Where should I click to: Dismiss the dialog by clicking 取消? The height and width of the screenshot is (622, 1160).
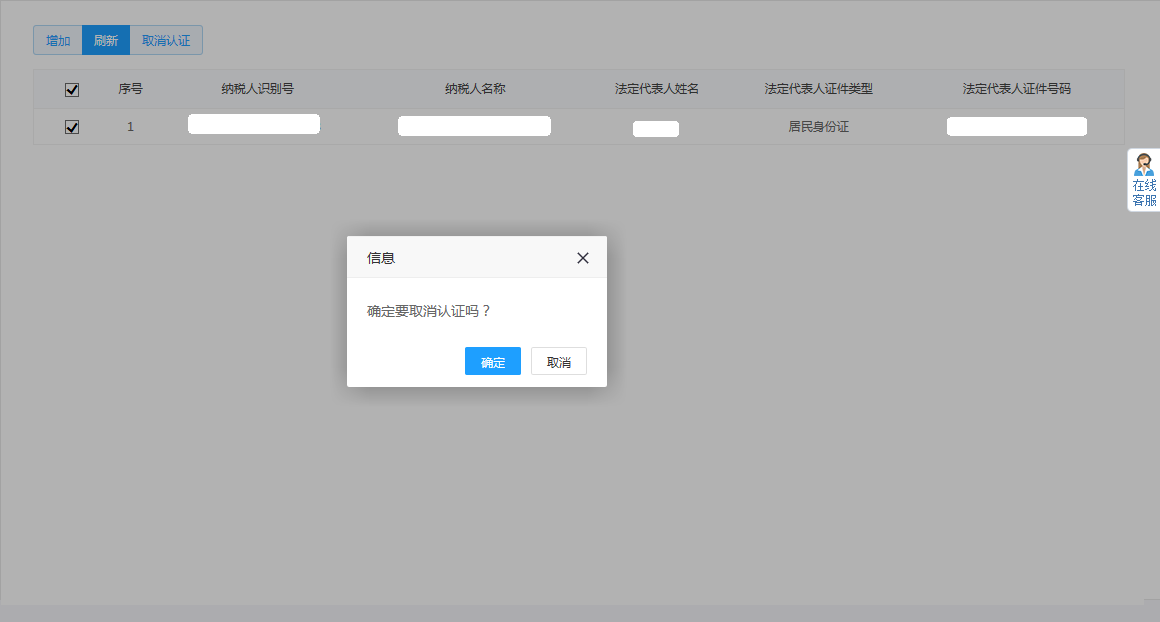point(558,361)
